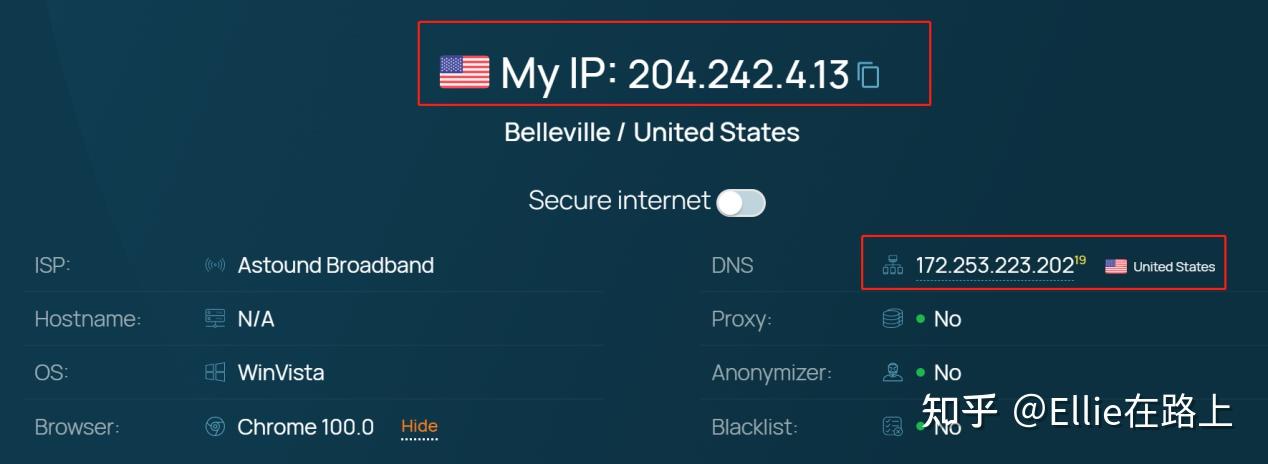Click the Chrome browser icon
The image size is (1268, 464).
(x=215, y=427)
